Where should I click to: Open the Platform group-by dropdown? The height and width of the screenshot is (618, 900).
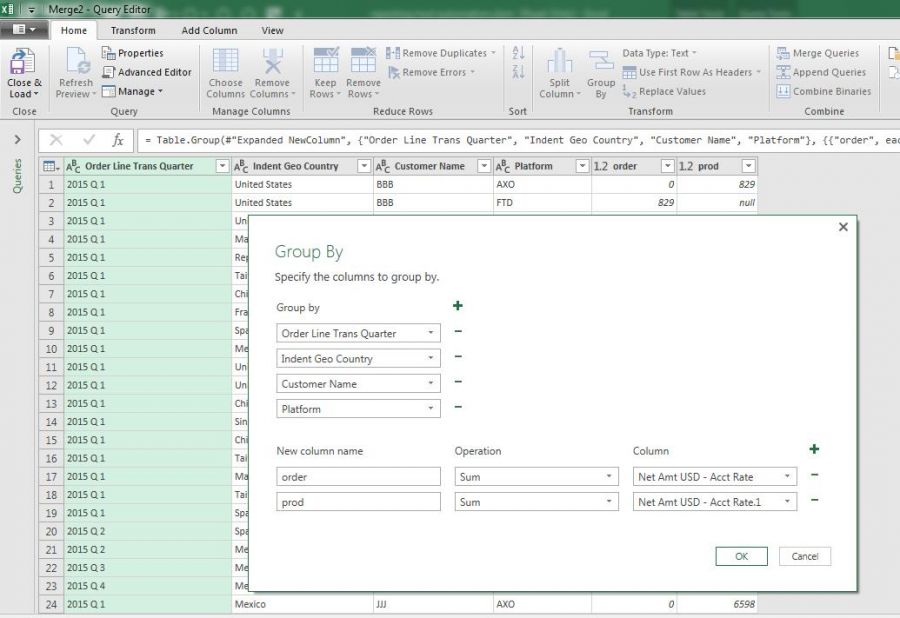[x=430, y=409]
